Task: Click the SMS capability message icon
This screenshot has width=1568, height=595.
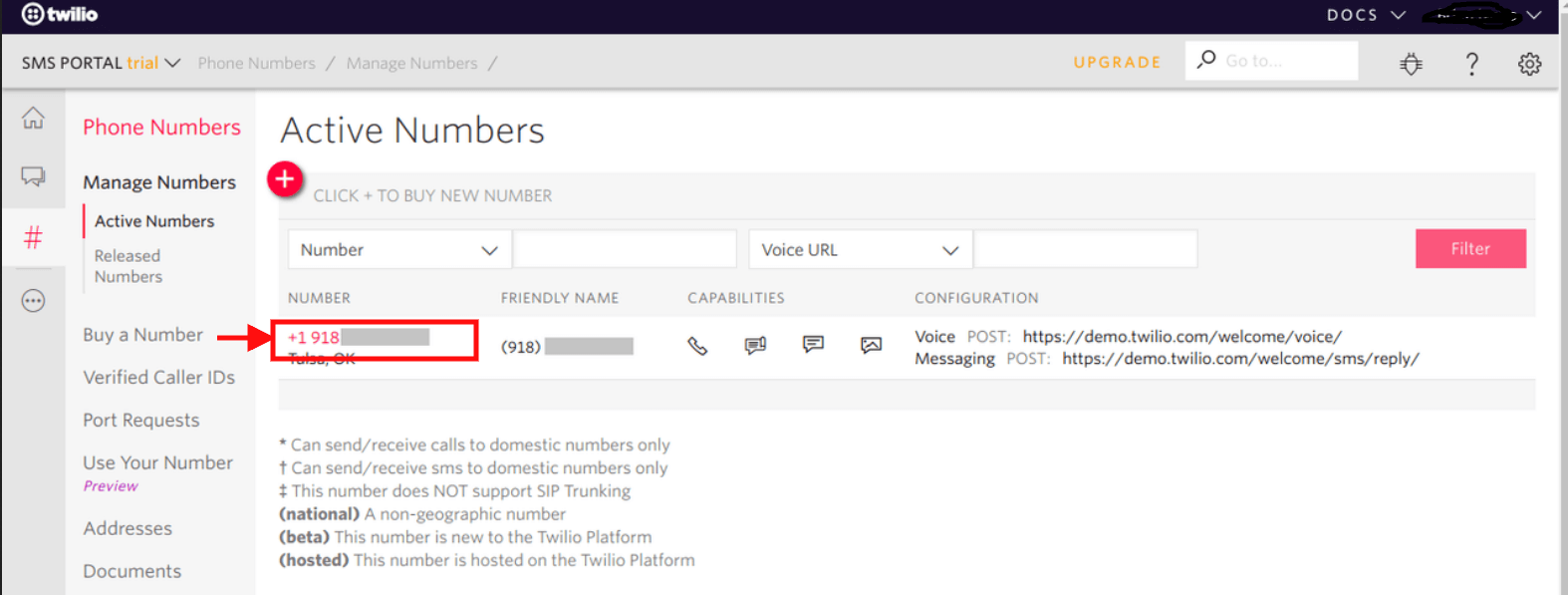Action: (813, 345)
